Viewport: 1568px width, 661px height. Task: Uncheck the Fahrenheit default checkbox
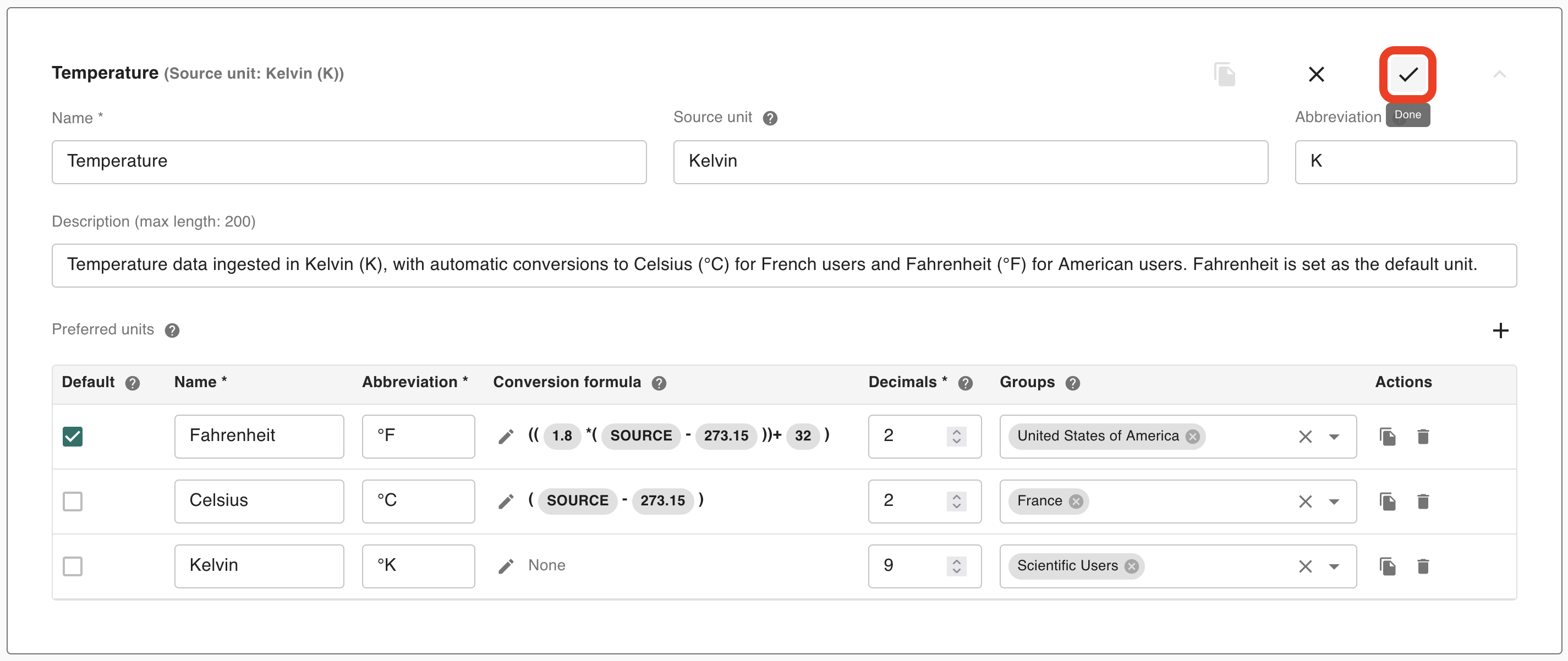pyautogui.click(x=73, y=437)
